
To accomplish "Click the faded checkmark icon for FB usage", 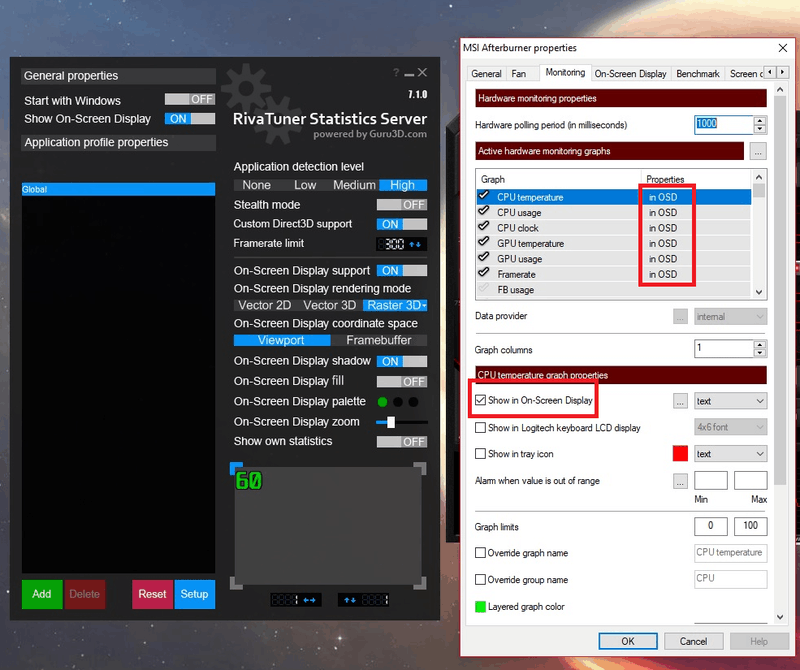I will coord(483,288).
